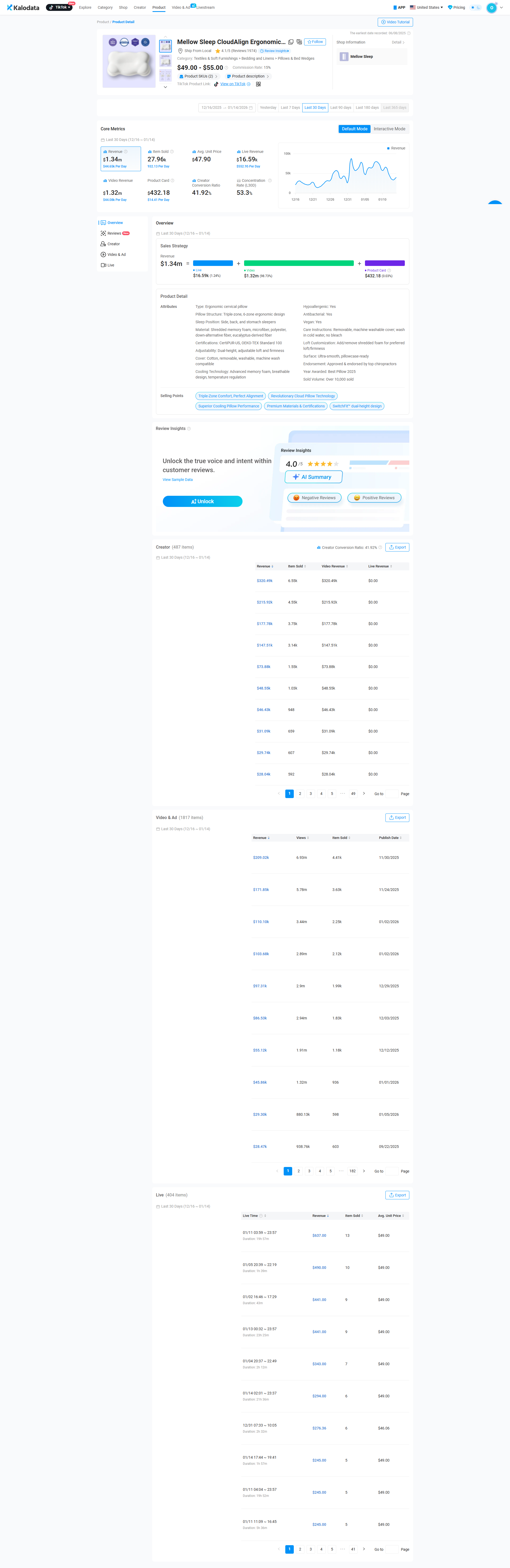Export the Video & Ad table

[397, 818]
